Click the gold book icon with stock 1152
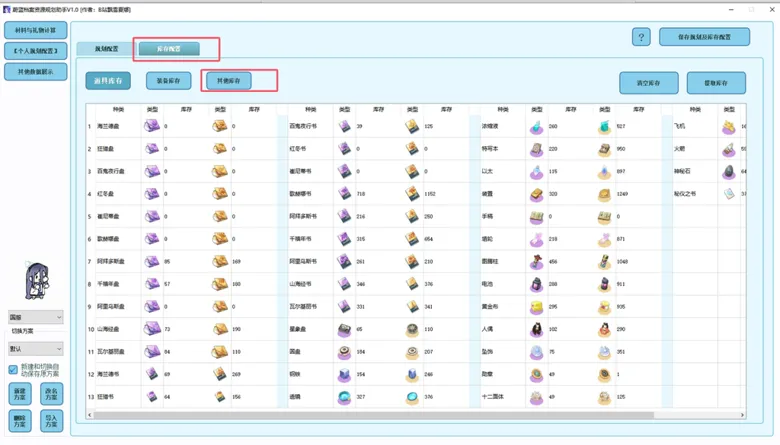Image resolution: width=780 pixels, height=445 pixels. pos(412,194)
